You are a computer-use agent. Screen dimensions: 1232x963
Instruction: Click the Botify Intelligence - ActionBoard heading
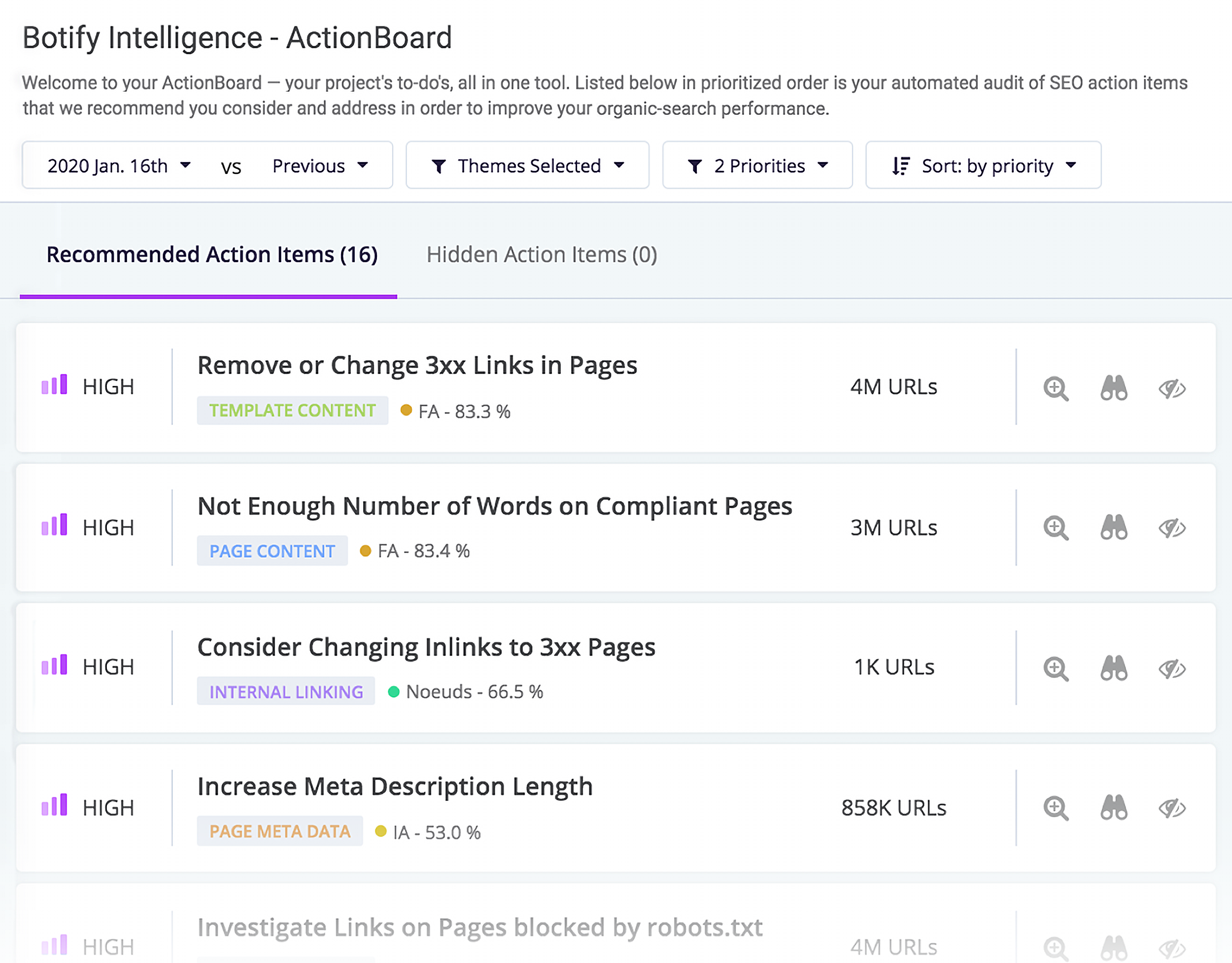pos(237,38)
